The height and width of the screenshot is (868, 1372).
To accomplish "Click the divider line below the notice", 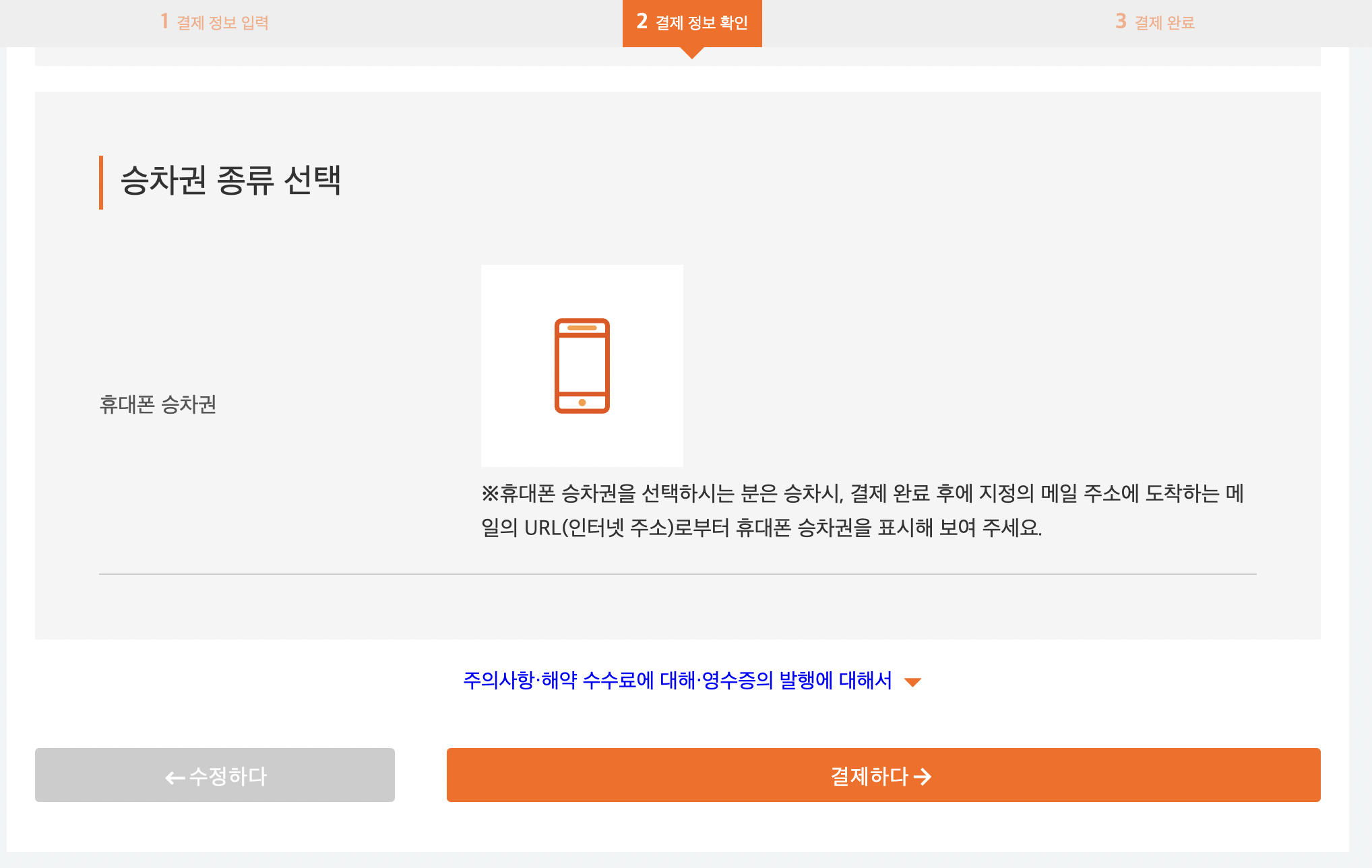I will pyautogui.click(x=677, y=574).
